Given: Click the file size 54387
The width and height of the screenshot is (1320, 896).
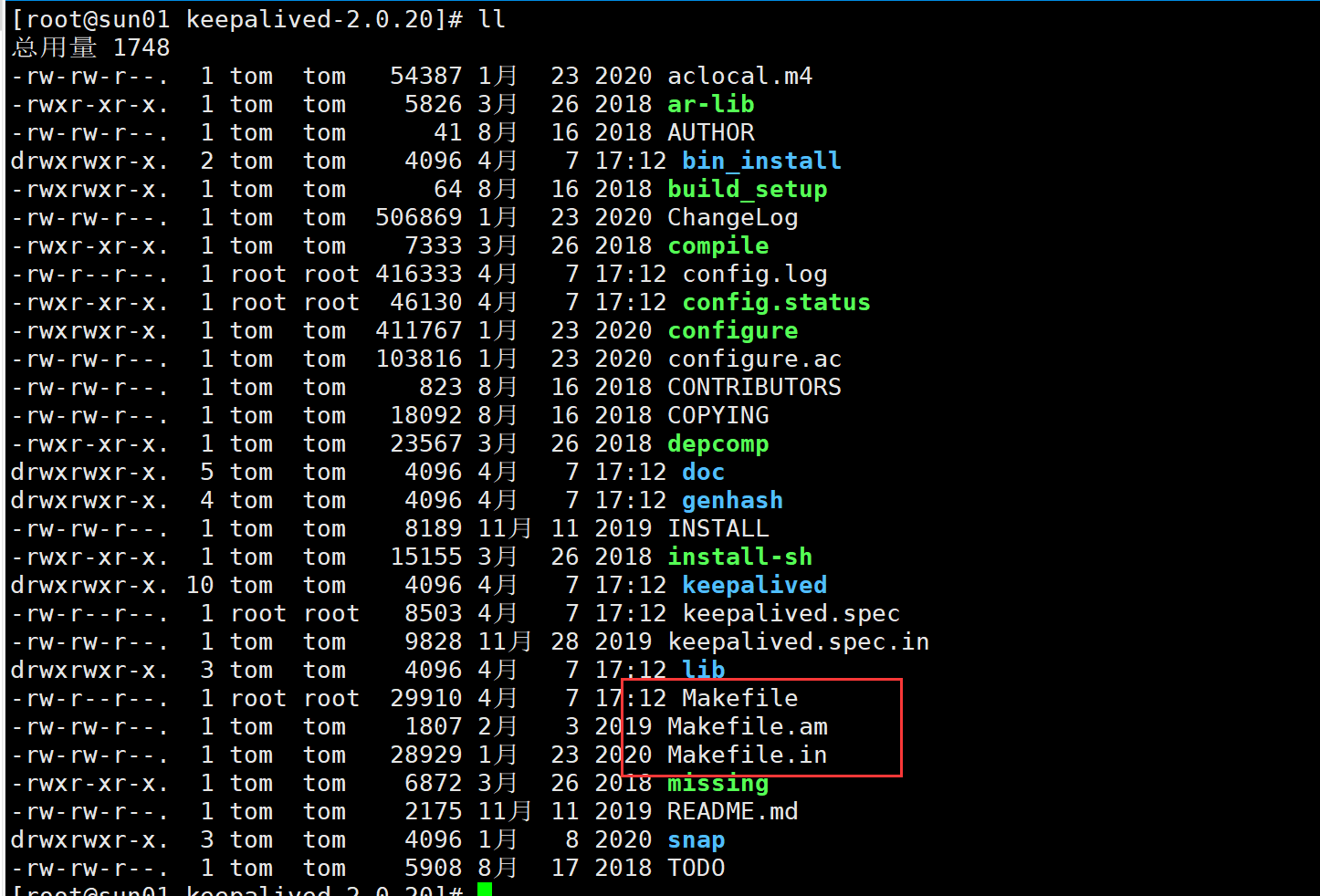Looking at the screenshot, I should click(x=426, y=76).
